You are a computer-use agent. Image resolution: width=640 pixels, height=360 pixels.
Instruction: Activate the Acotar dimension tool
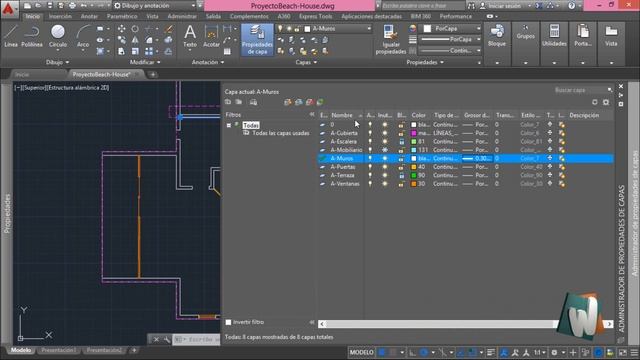(x=211, y=36)
